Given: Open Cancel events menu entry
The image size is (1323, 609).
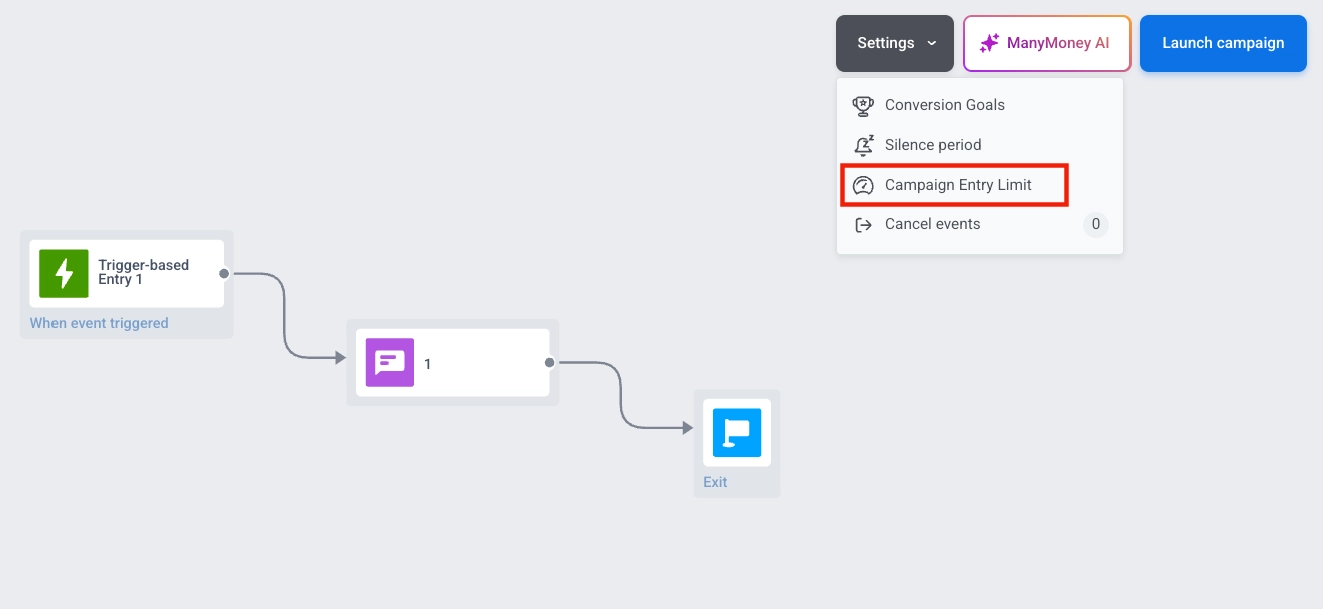Looking at the screenshot, I should tap(932, 224).
